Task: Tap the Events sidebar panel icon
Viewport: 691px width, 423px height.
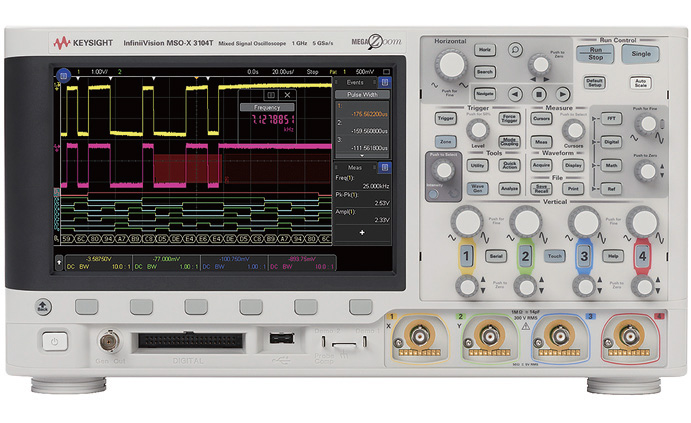Action: [385, 82]
